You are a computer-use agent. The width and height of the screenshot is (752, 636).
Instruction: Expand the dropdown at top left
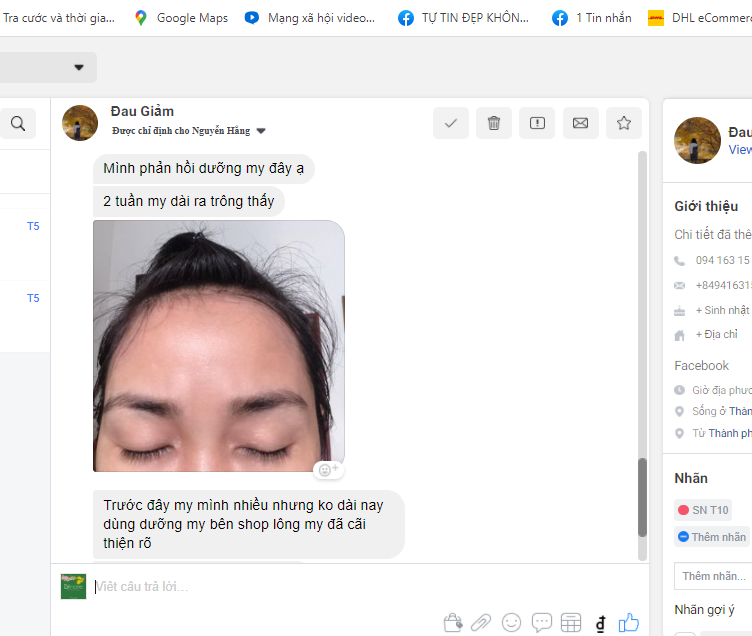coord(79,67)
